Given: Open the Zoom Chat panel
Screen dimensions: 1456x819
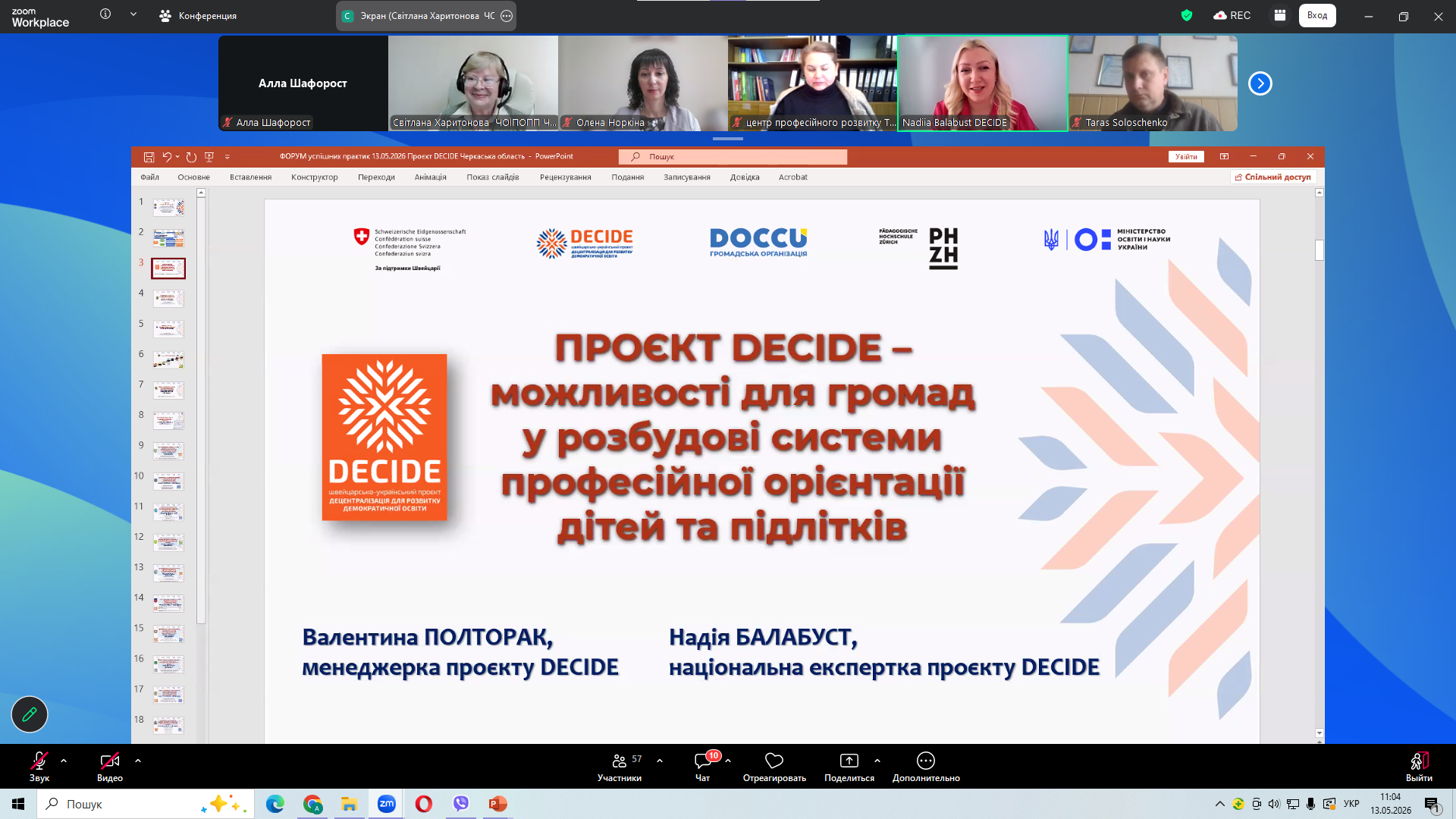Looking at the screenshot, I should tap(703, 766).
